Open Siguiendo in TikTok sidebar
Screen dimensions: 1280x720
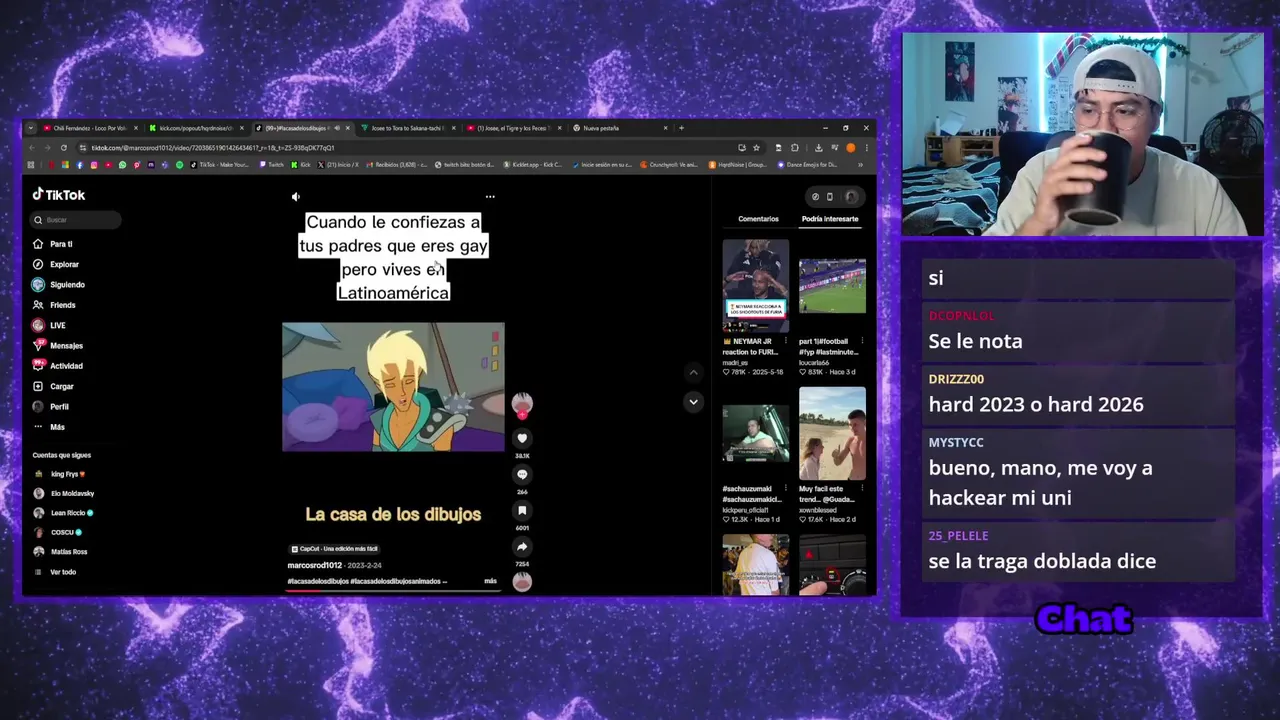pos(59,285)
